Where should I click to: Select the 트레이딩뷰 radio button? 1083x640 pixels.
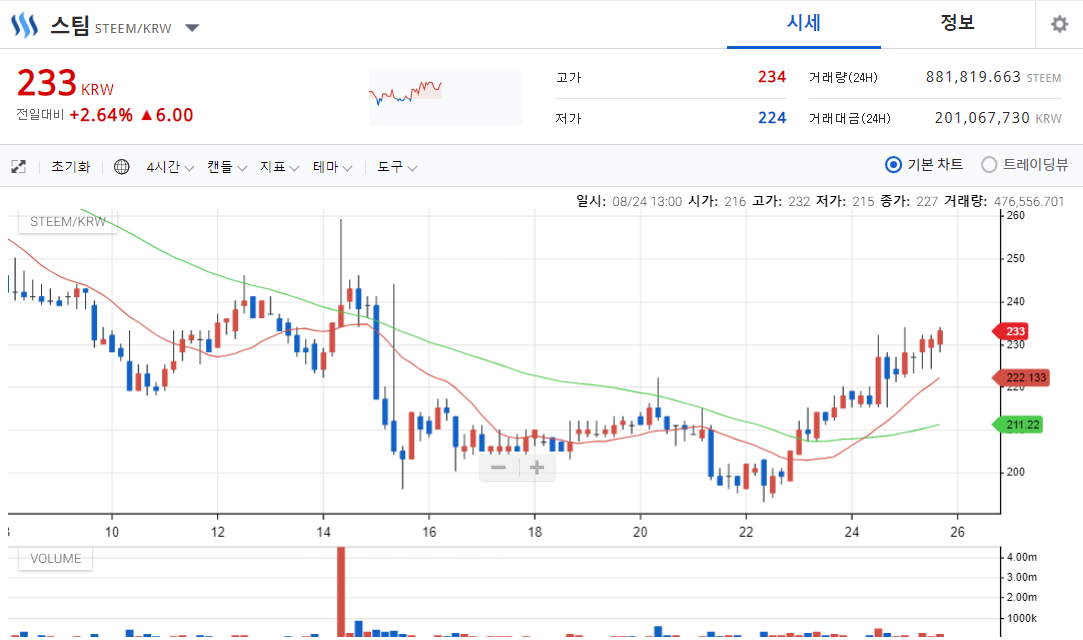point(989,164)
